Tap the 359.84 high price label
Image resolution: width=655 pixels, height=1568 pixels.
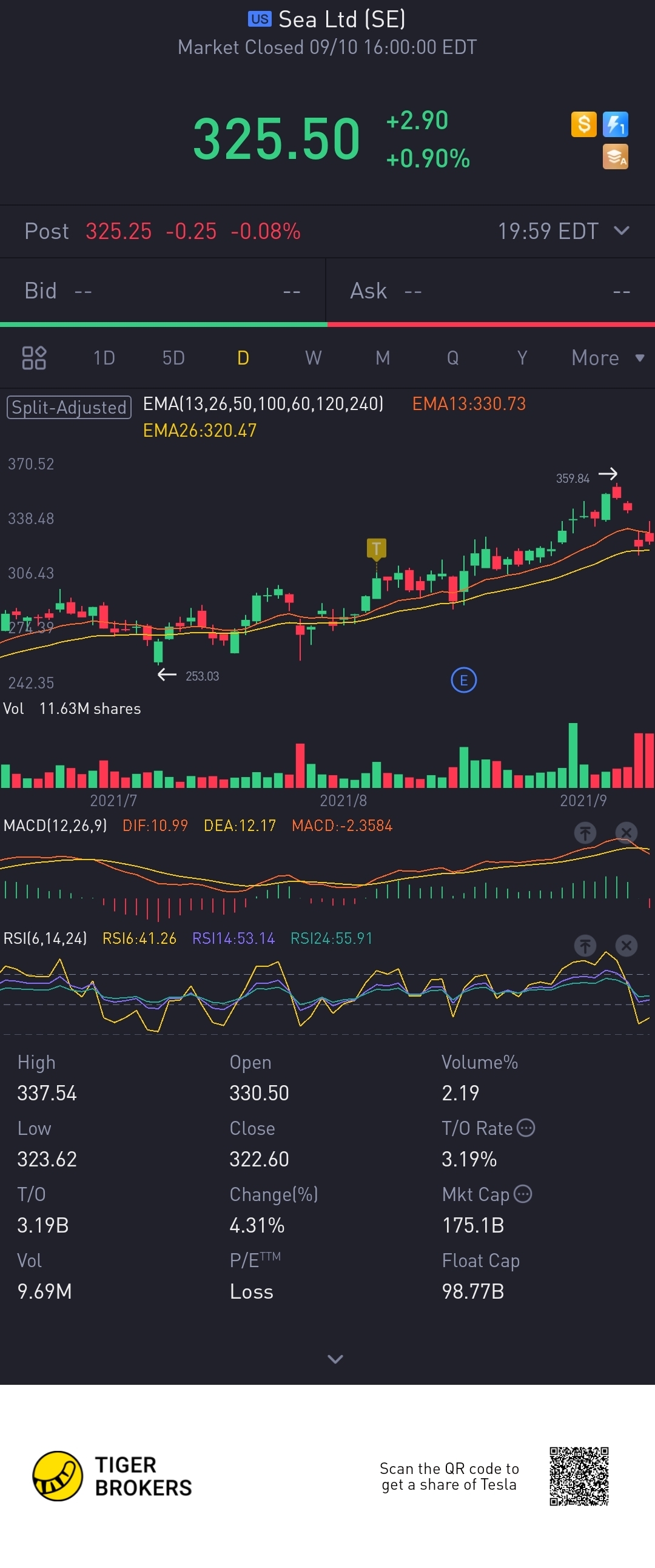pyautogui.click(x=572, y=479)
